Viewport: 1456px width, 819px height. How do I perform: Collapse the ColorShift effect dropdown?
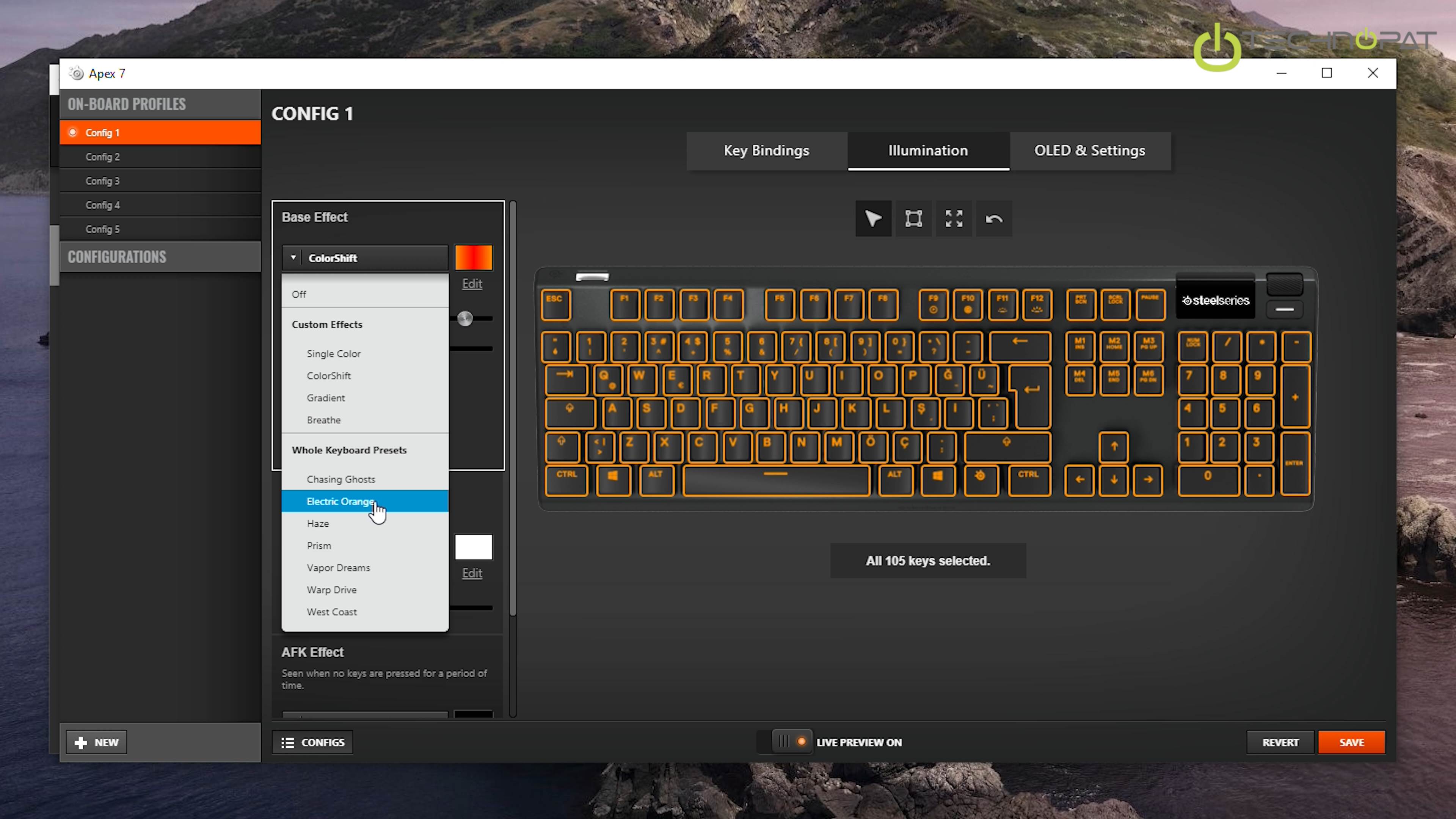pyautogui.click(x=364, y=258)
